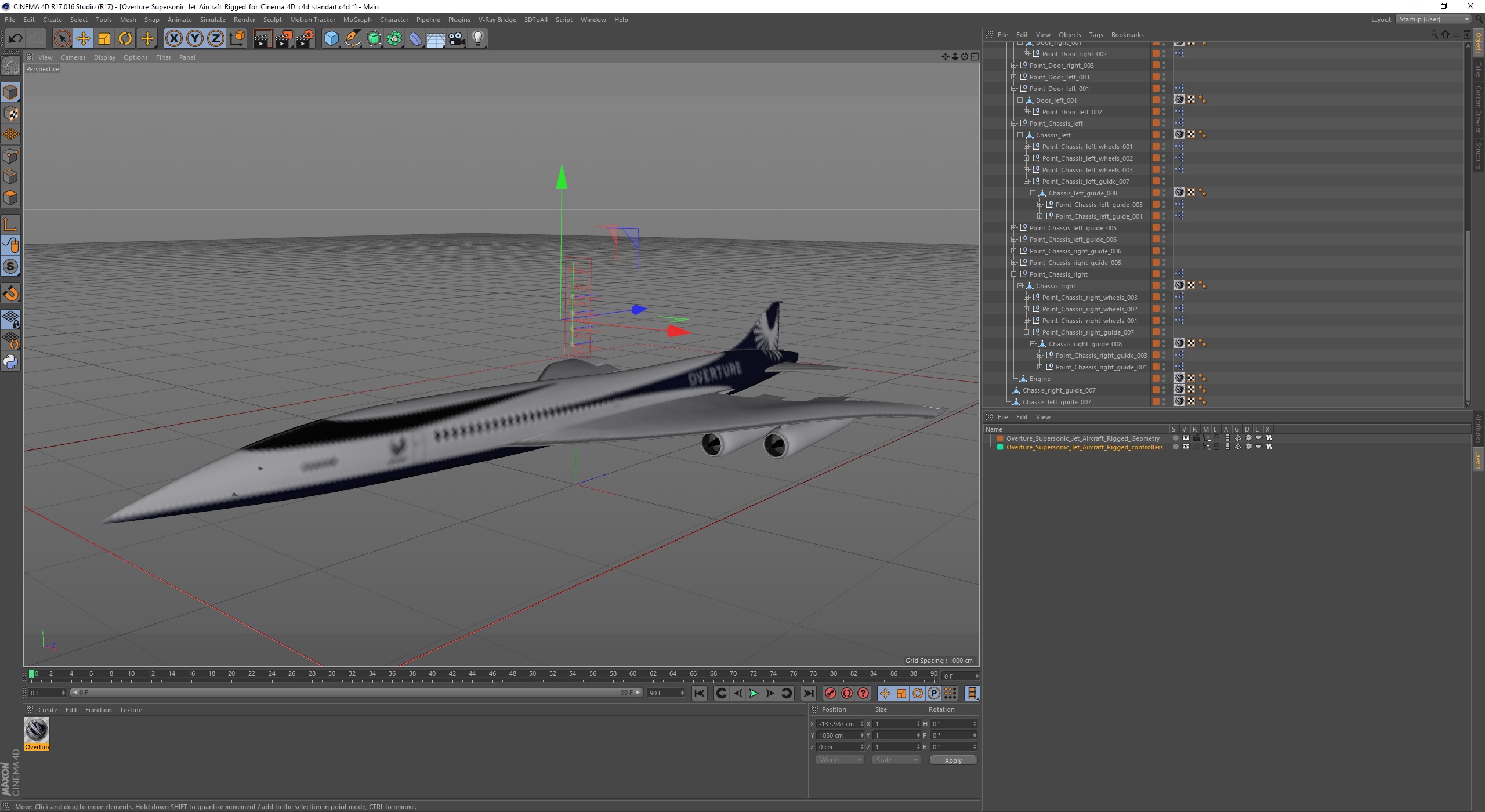Screen dimensions: 1485x812
Task: Open the Layout Startup dropdown
Action: 1433,19
